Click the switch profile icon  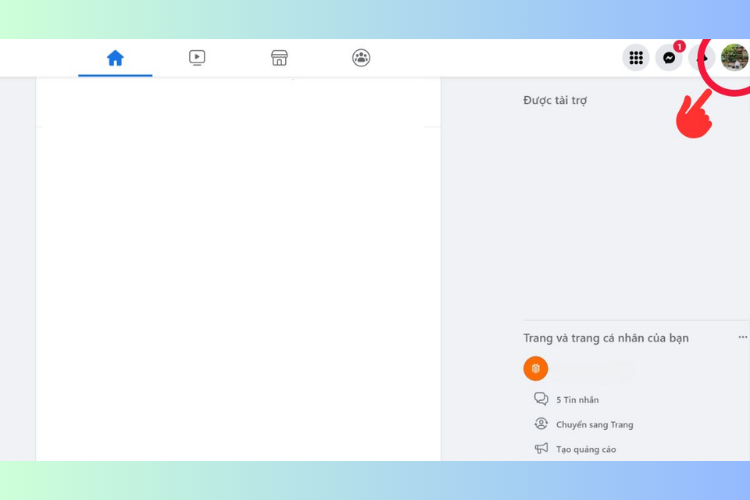[x=541, y=423]
